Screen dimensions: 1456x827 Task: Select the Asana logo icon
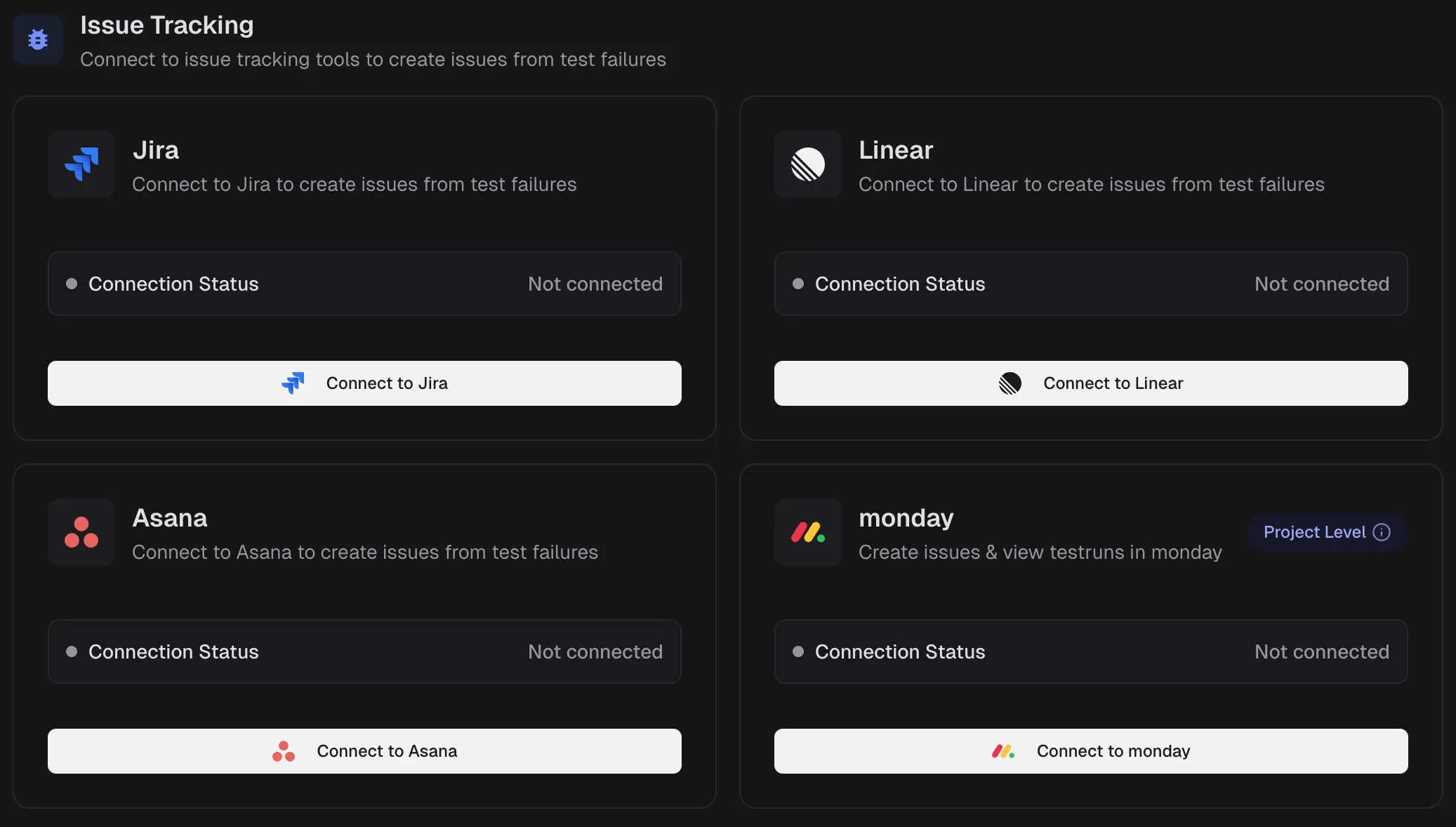[x=81, y=532]
